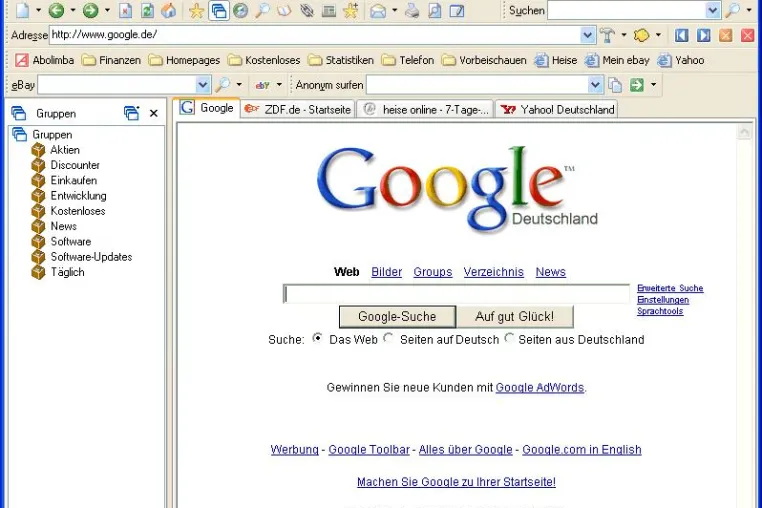Follow the Google AdWords link
Viewport: 762px width, 508px height.
pyautogui.click(x=540, y=387)
